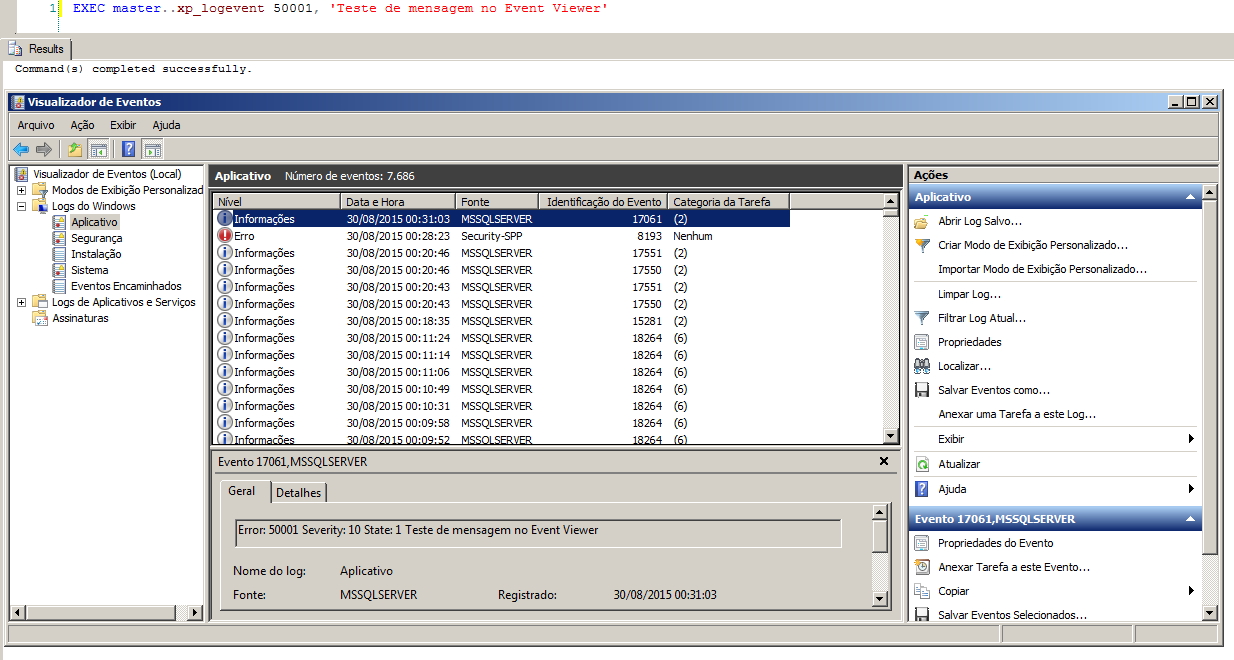This screenshot has width=1234, height=660.
Task: Toggle the Action Pane toolbar icon
Action: click(152, 149)
